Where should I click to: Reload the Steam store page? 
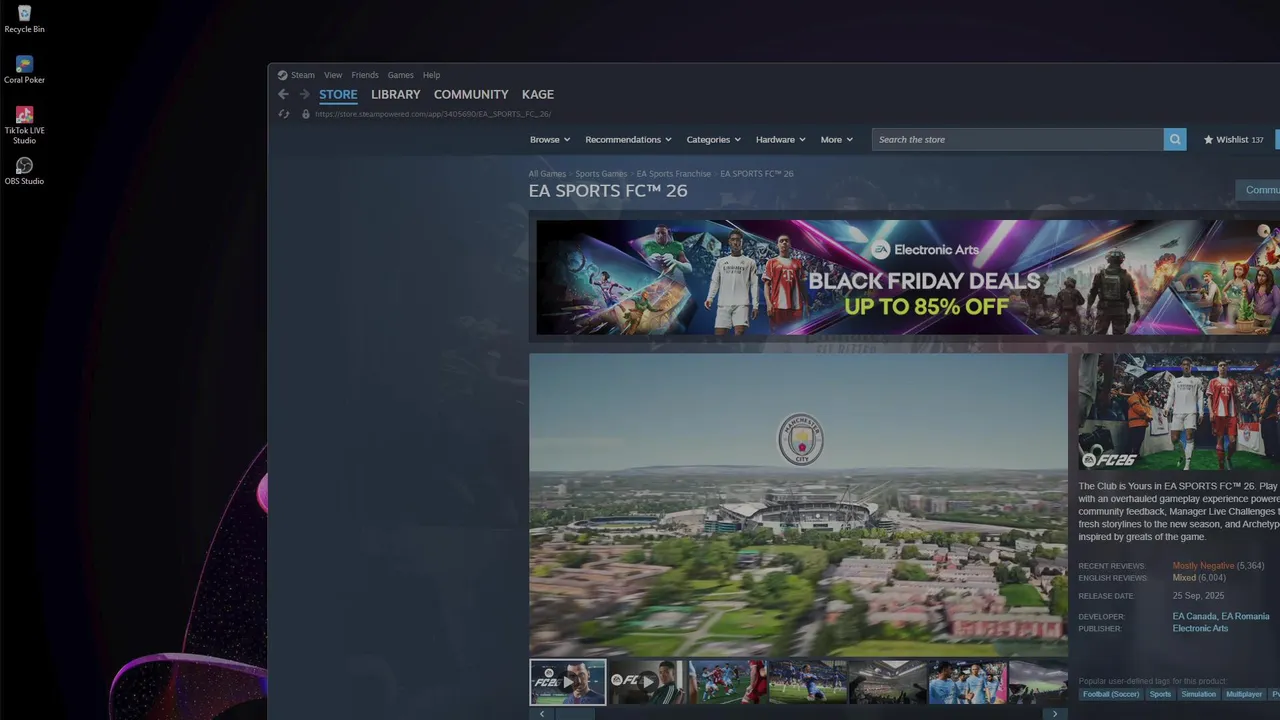(284, 114)
